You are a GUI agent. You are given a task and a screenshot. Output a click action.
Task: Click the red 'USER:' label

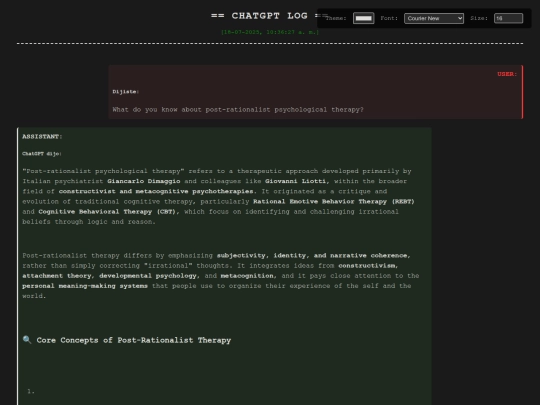click(x=507, y=74)
